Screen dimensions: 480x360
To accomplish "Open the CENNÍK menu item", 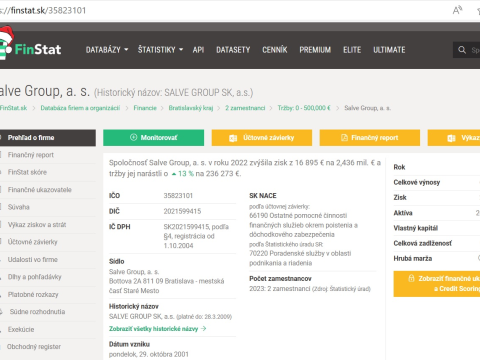I will tap(275, 50).
